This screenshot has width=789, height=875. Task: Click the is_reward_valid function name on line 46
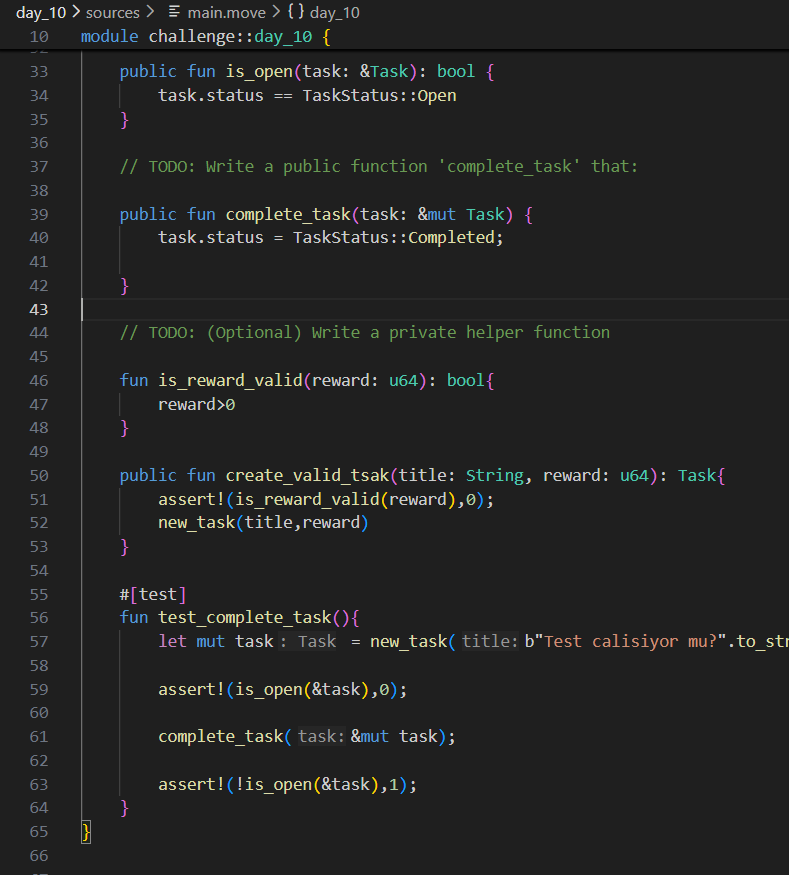click(230, 381)
